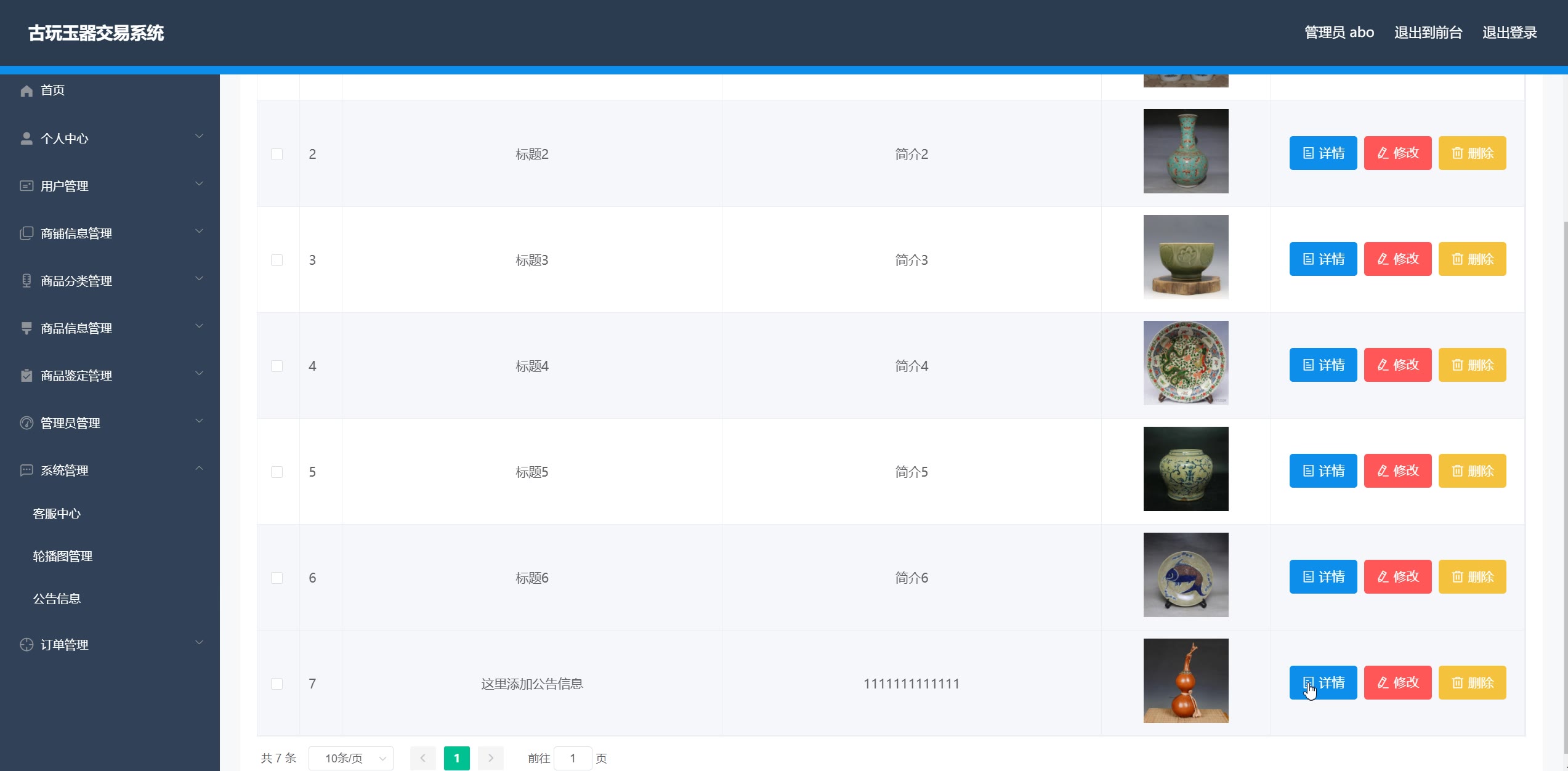Open the 10条/页 page size dropdown
Screen dimensions: 1568x771
pos(351,758)
